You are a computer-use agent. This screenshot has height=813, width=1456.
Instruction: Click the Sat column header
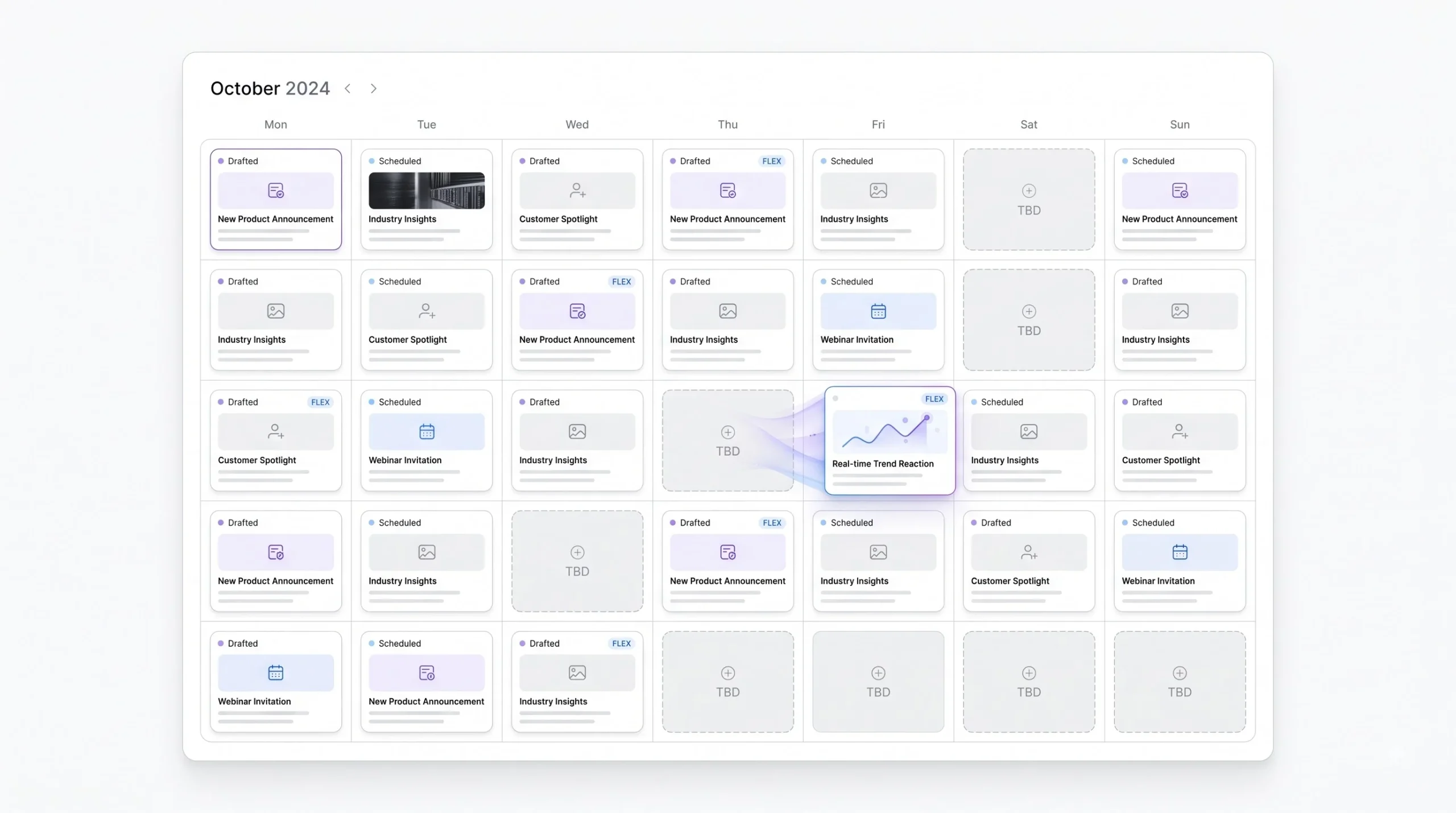point(1029,124)
